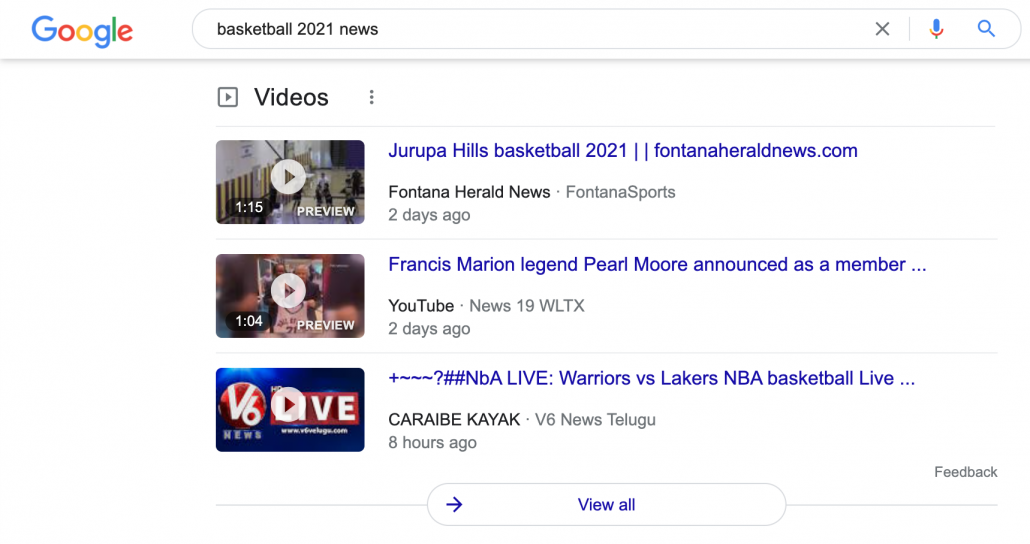Open Francis Marion legend Pearl Moore link

[657, 264]
